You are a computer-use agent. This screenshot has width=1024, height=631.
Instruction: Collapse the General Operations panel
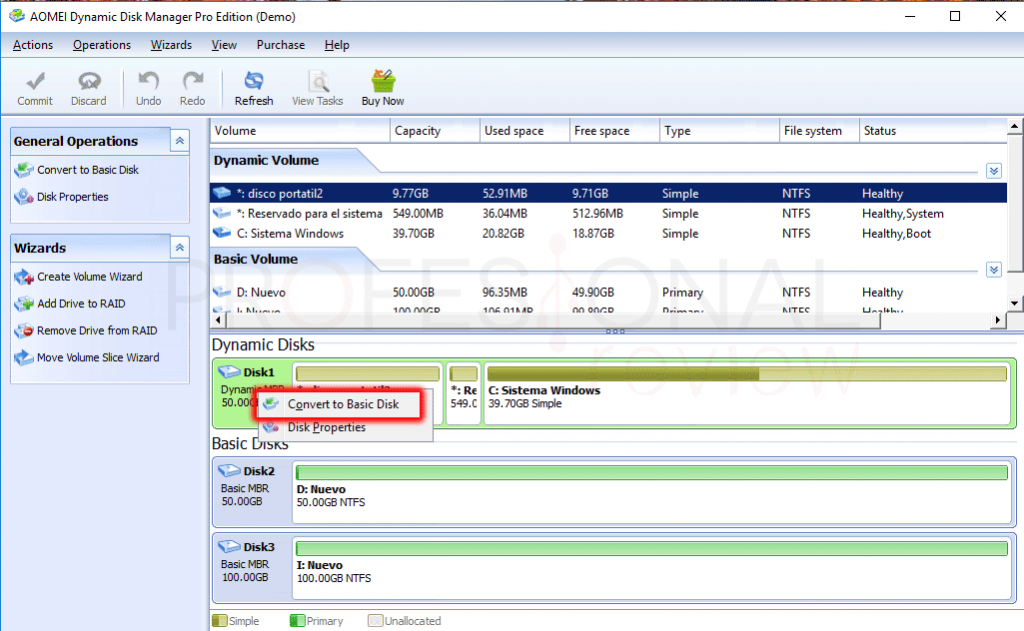pos(180,140)
